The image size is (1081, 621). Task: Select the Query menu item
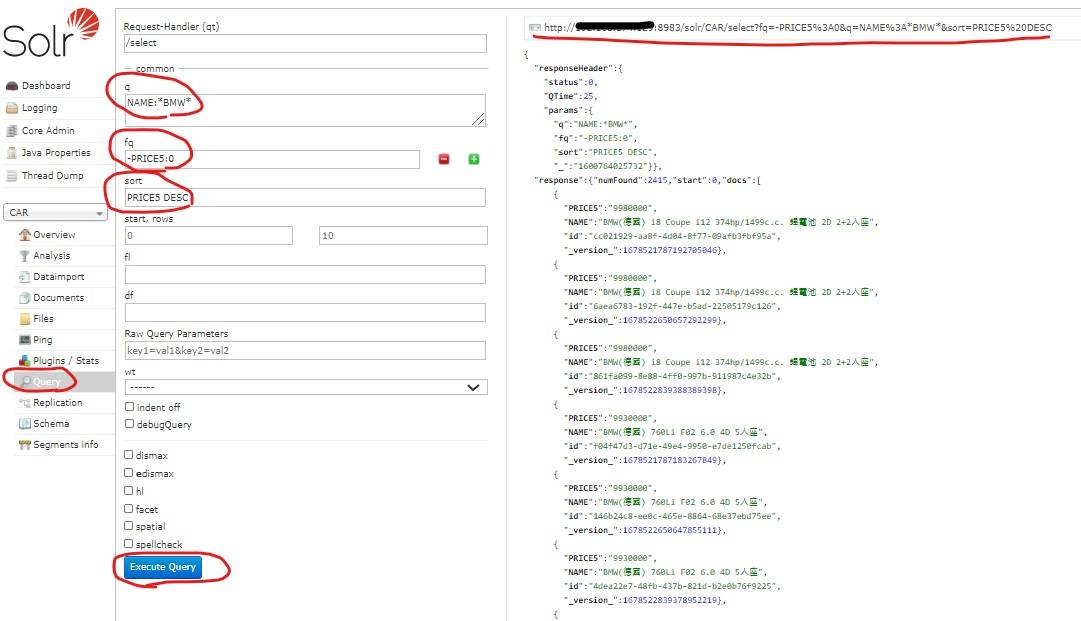(47, 382)
